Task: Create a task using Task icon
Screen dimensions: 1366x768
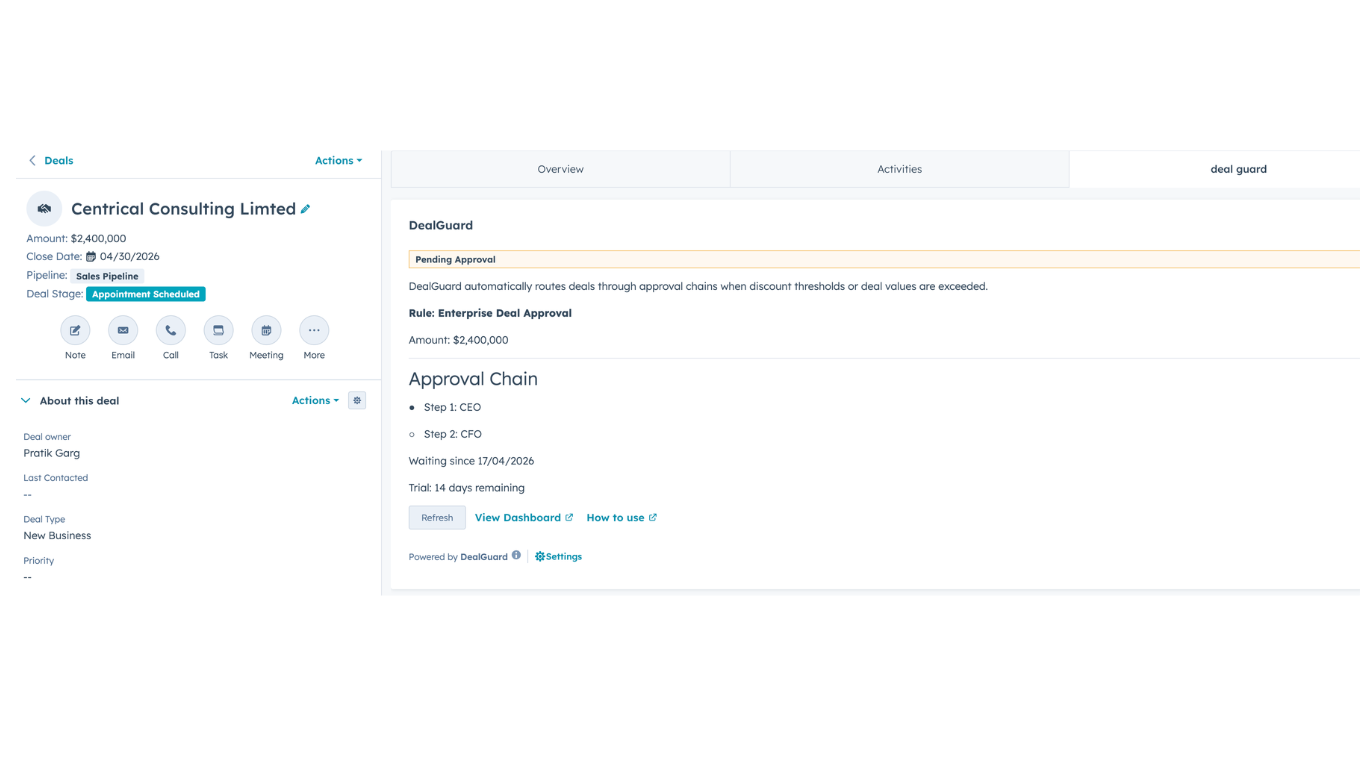Action: [x=218, y=330]
